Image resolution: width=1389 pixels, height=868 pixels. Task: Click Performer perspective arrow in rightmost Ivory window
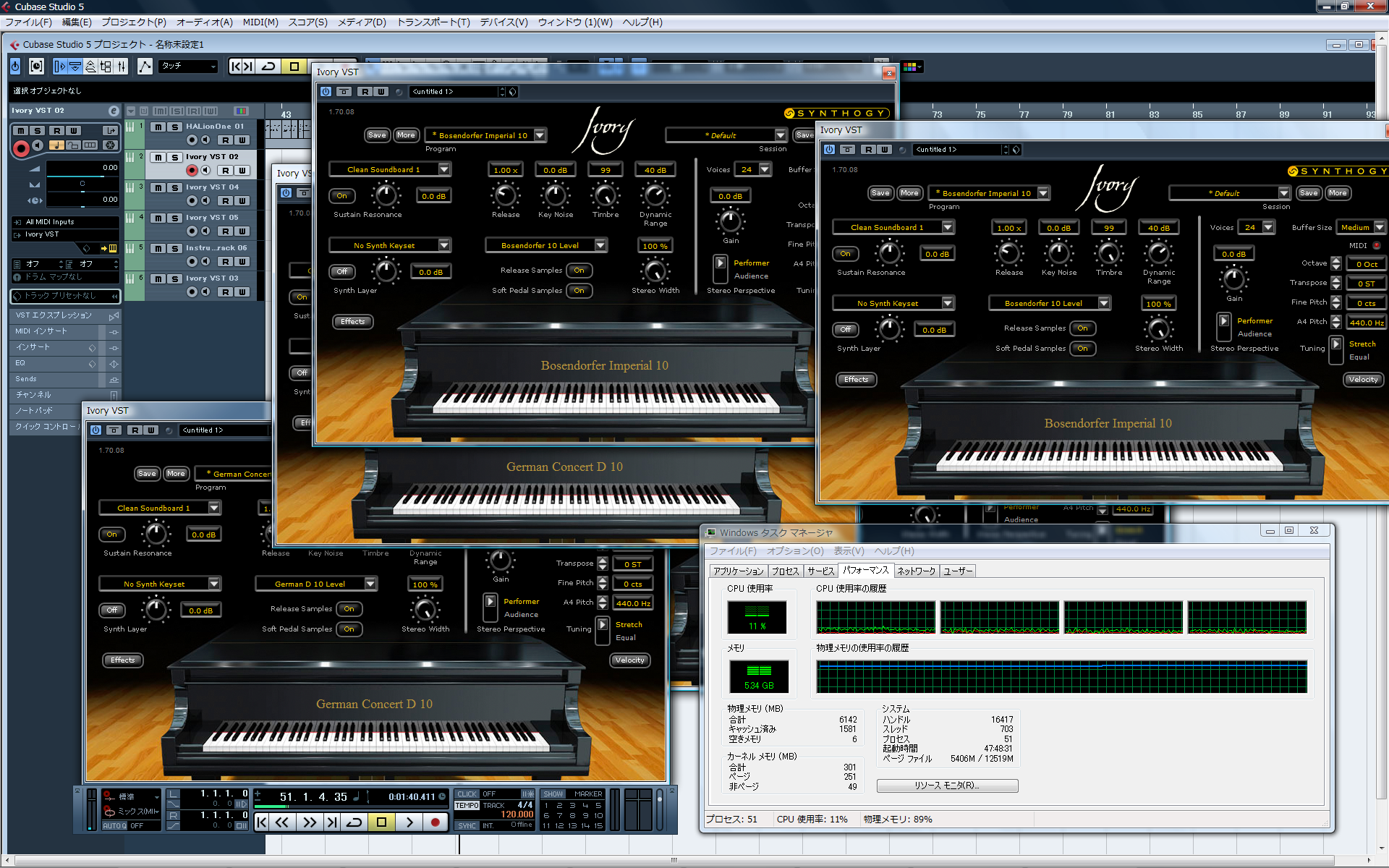pos(1224,320)
